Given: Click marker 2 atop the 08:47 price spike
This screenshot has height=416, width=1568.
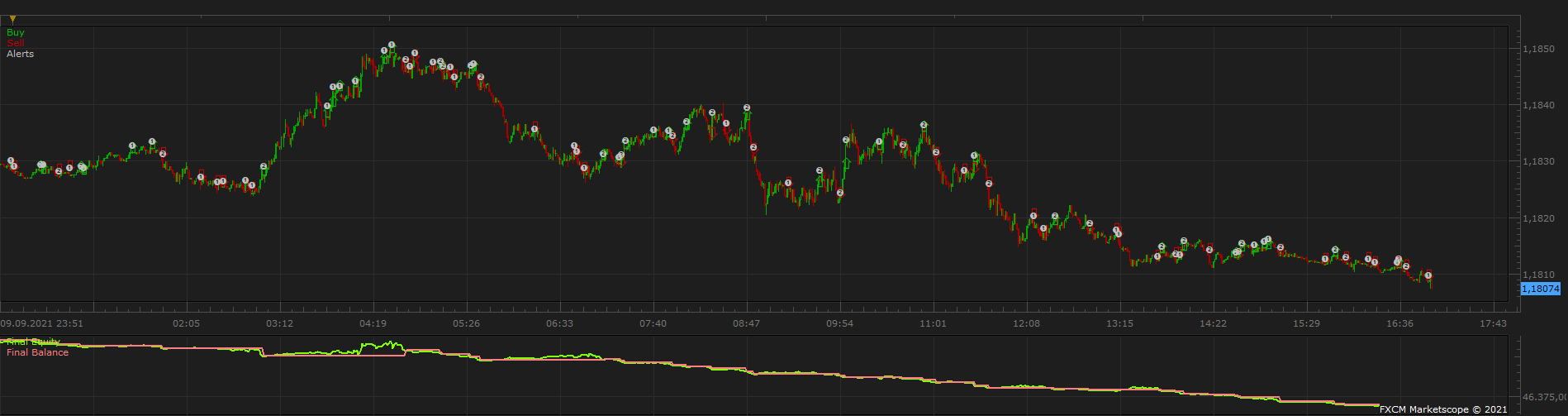Looking at the screenshot, I should [747, 108].
